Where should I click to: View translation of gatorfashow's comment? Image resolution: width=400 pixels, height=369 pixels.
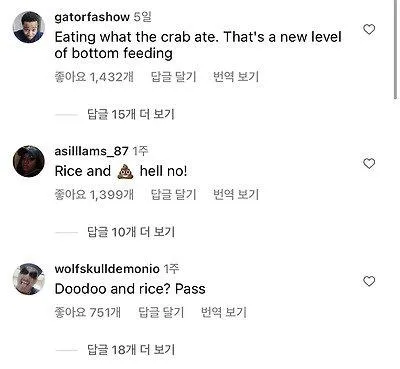pyautogui.click(x=236, y=77)
